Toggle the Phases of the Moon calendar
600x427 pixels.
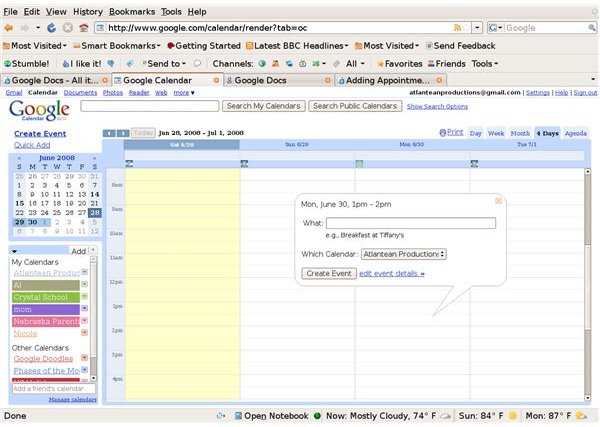tap(46, 371)
